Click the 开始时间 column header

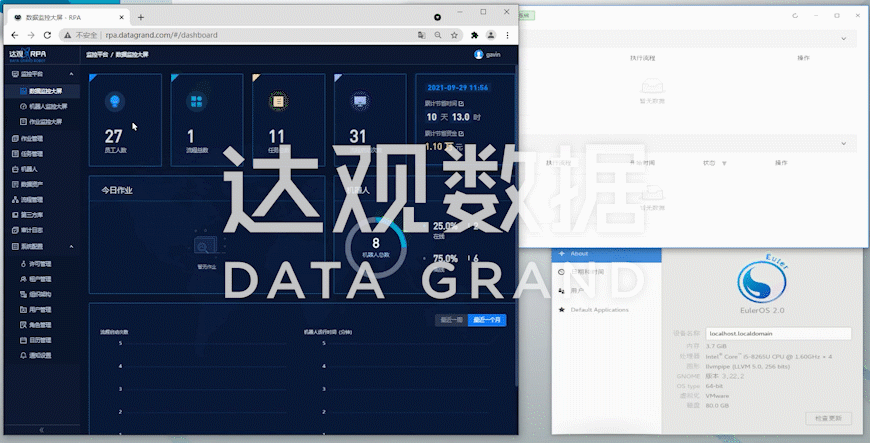(x=643, y=163)
